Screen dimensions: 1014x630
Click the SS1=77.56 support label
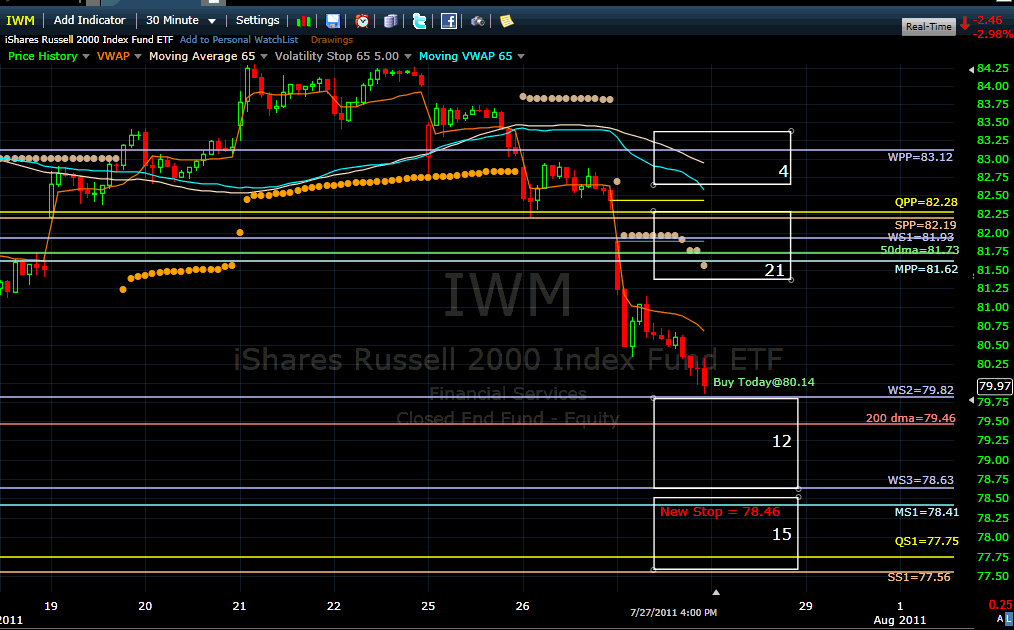pos(919,577)
